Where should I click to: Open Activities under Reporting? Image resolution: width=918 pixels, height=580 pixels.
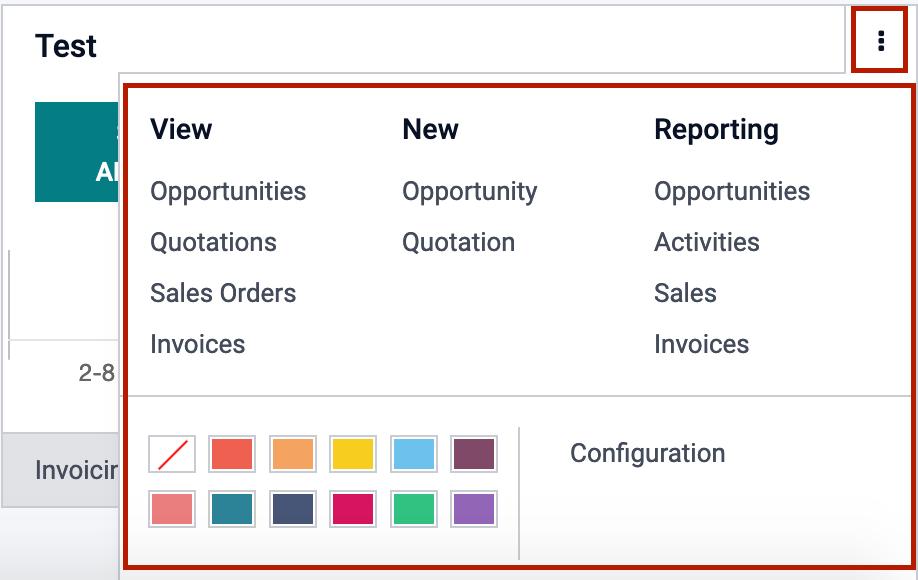point(706,242)
